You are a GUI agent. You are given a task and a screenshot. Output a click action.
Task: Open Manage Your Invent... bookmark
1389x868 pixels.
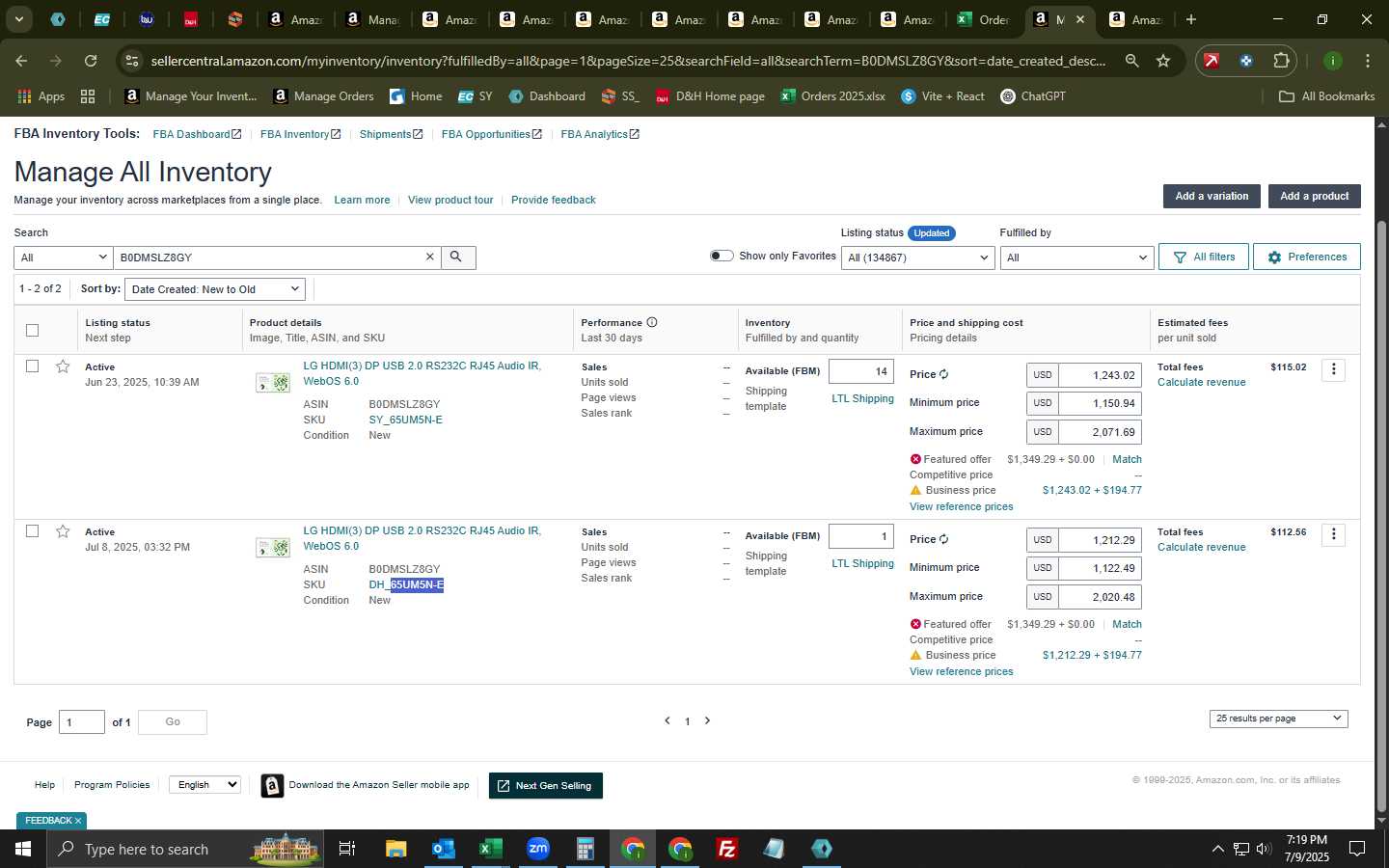click(191, 96)
